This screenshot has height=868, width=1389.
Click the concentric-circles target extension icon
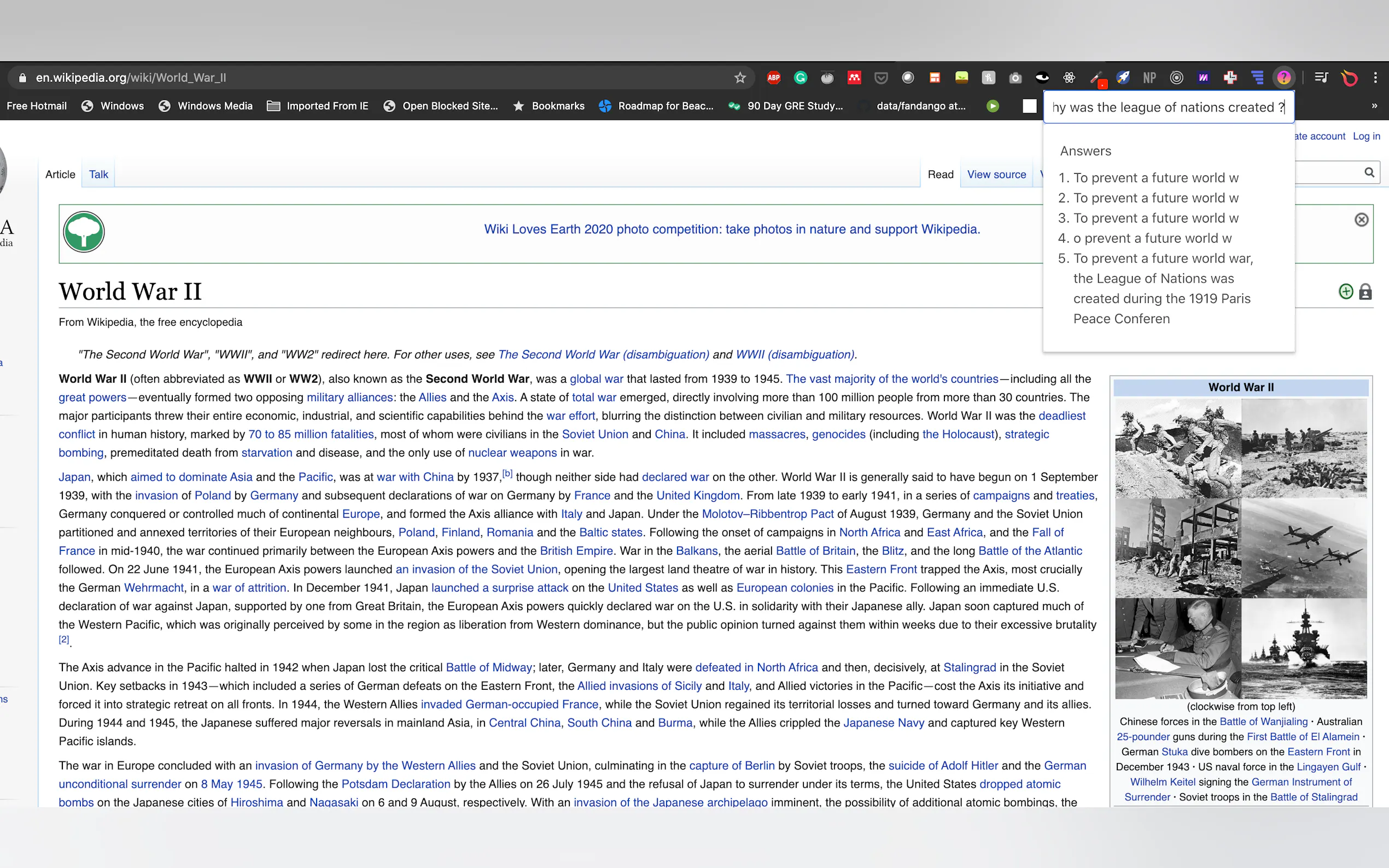1176,78
